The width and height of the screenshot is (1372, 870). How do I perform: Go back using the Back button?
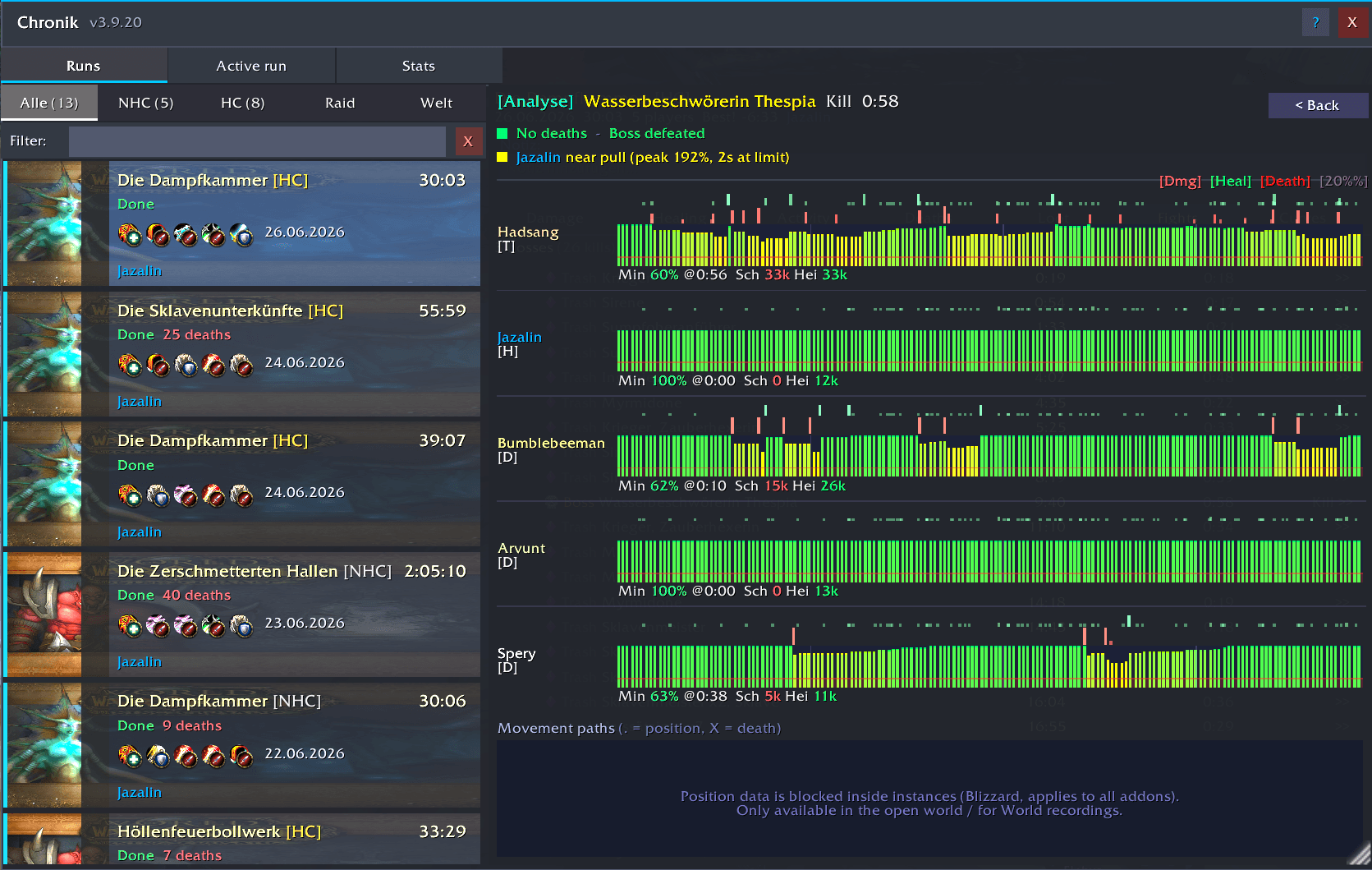point(1318,105)
